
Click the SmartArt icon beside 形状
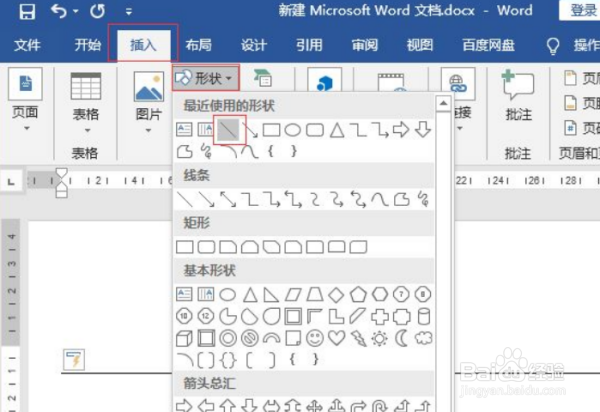[263, 78]
